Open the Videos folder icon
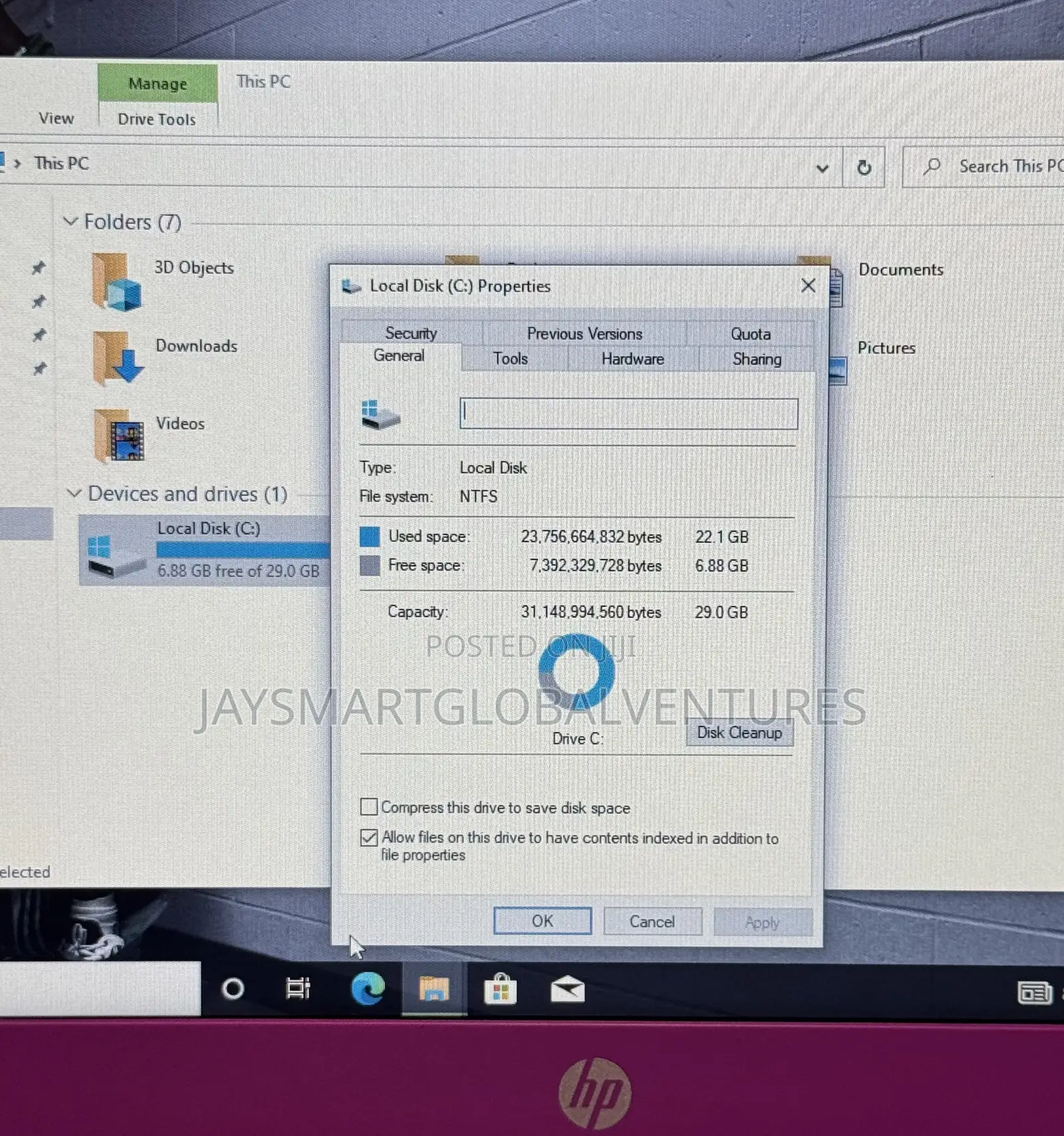1064x1136 pixels. point(118,436)
